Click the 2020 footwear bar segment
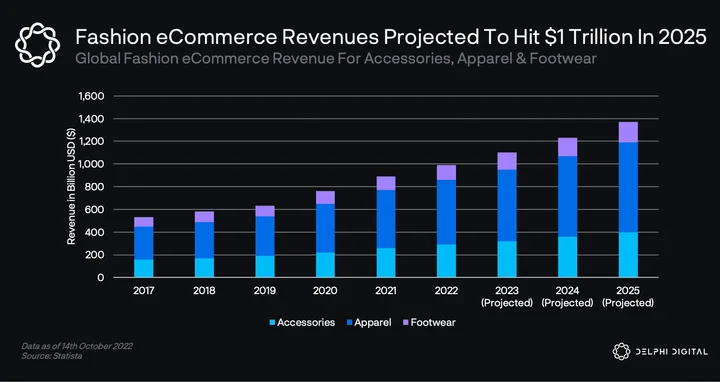 coord(325,197)
